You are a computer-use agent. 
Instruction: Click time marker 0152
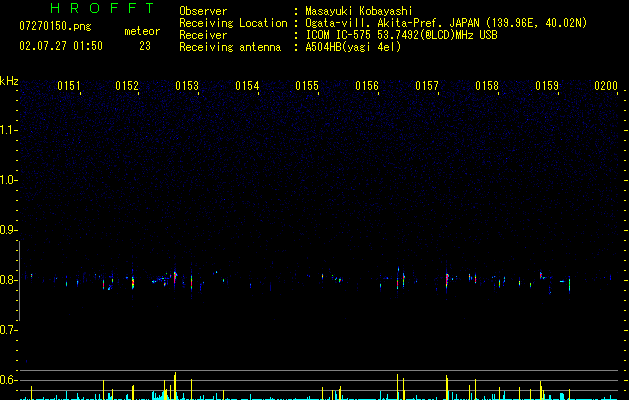[x=127, y=85]
